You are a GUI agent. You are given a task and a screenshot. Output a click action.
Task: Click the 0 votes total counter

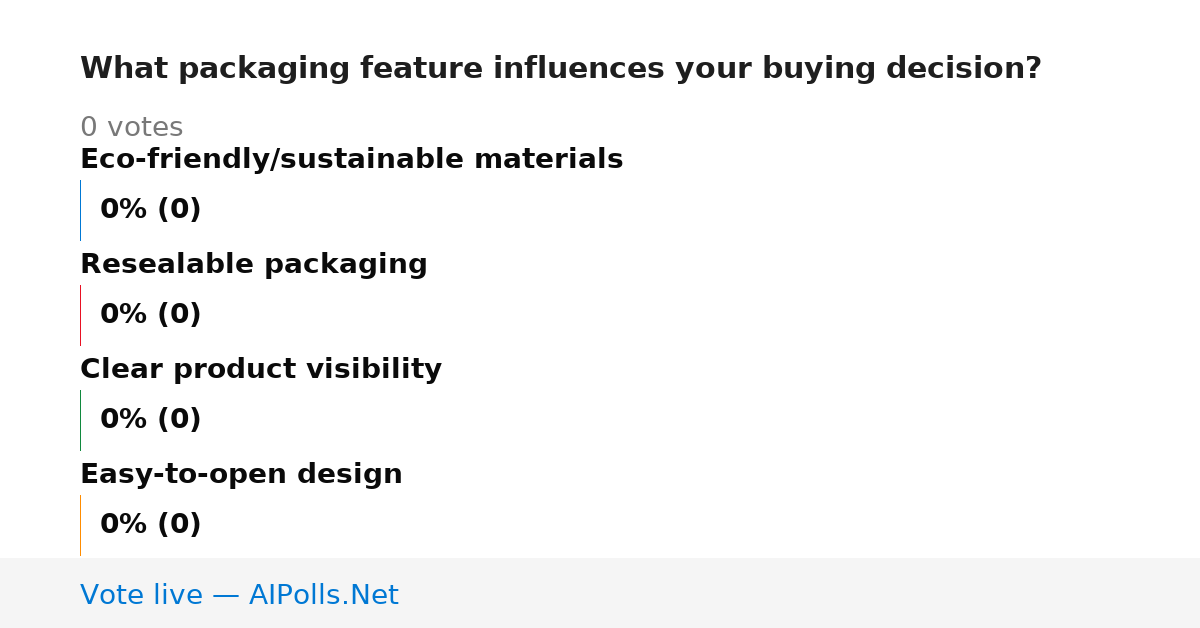(132, 127)
